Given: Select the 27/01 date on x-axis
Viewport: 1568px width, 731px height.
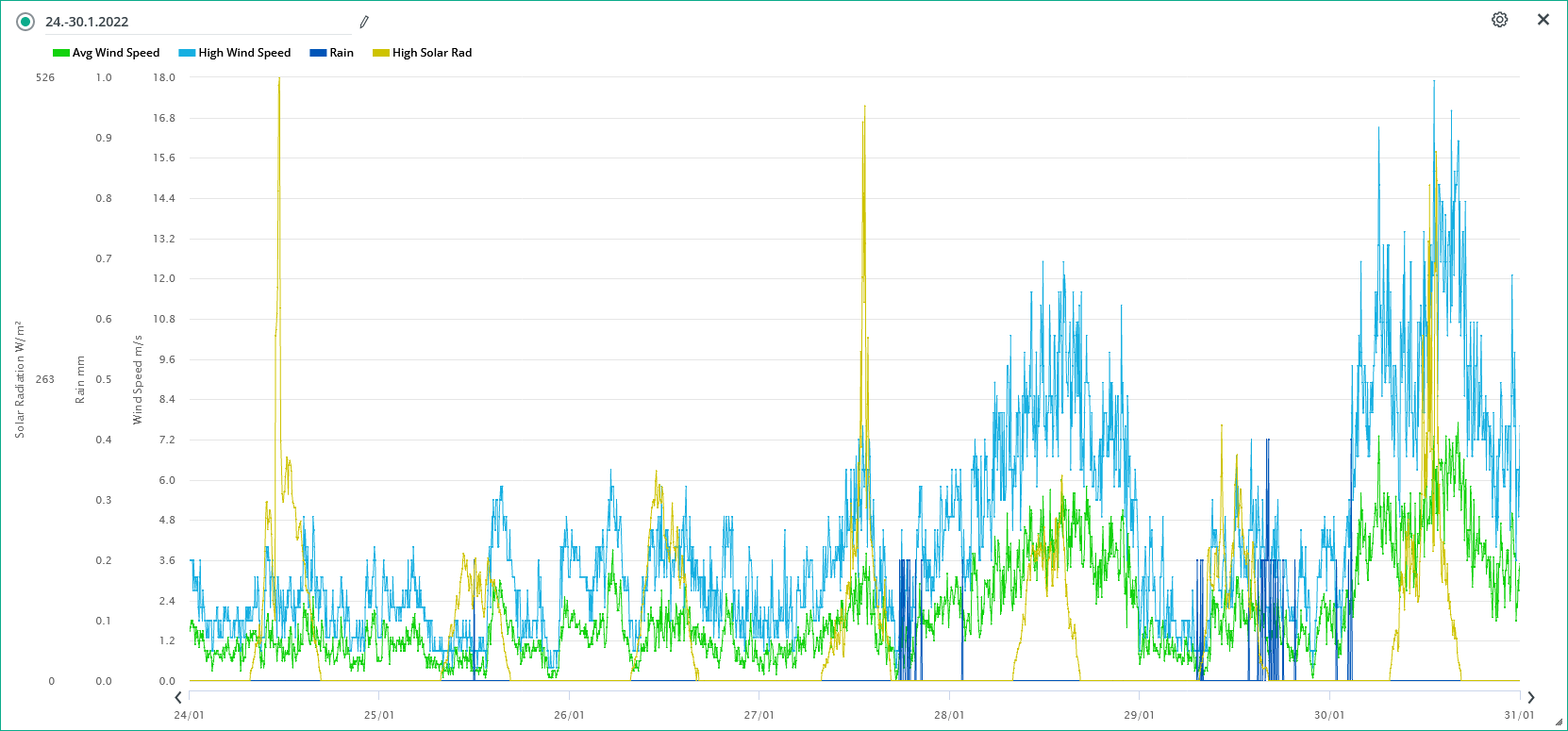Looking at the screenshot, I should [759, 715].
